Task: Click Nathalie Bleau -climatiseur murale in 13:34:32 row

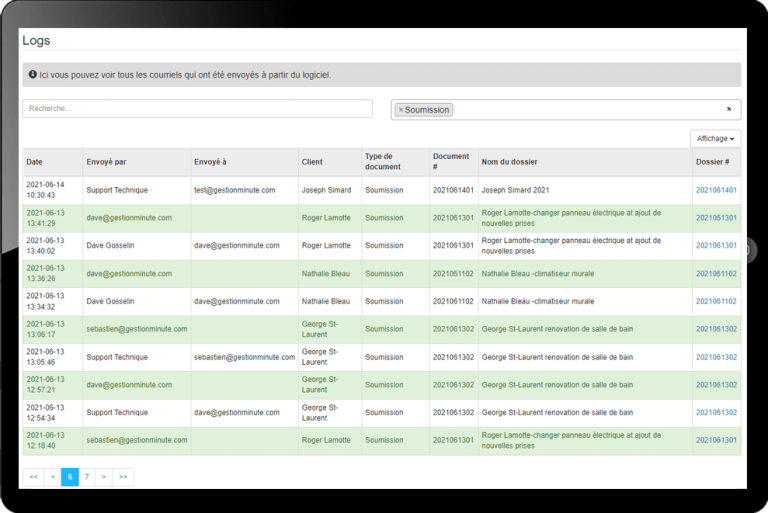Action: [x=538, y=301]
